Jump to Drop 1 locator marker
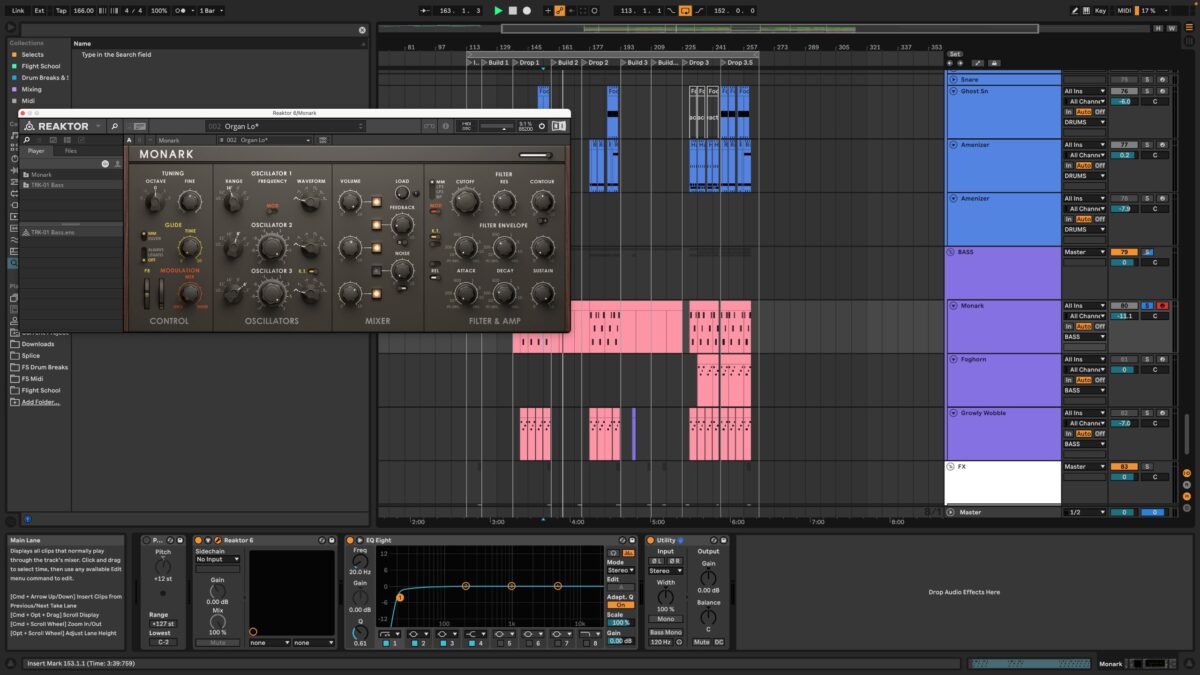The image size is (1200, 675). pos(528,62)
